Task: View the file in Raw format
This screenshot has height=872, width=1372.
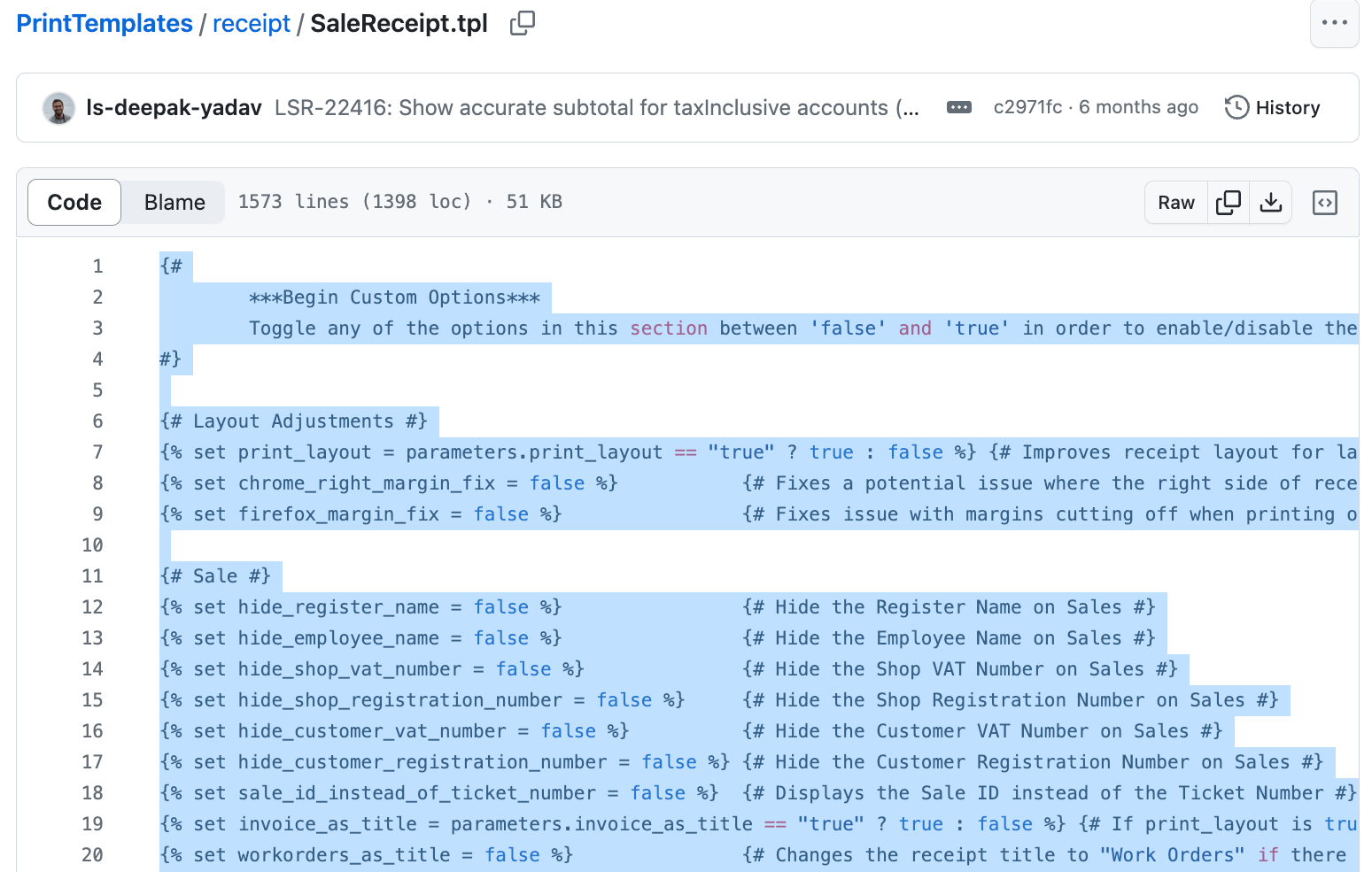Action: tap(1175, 202)
